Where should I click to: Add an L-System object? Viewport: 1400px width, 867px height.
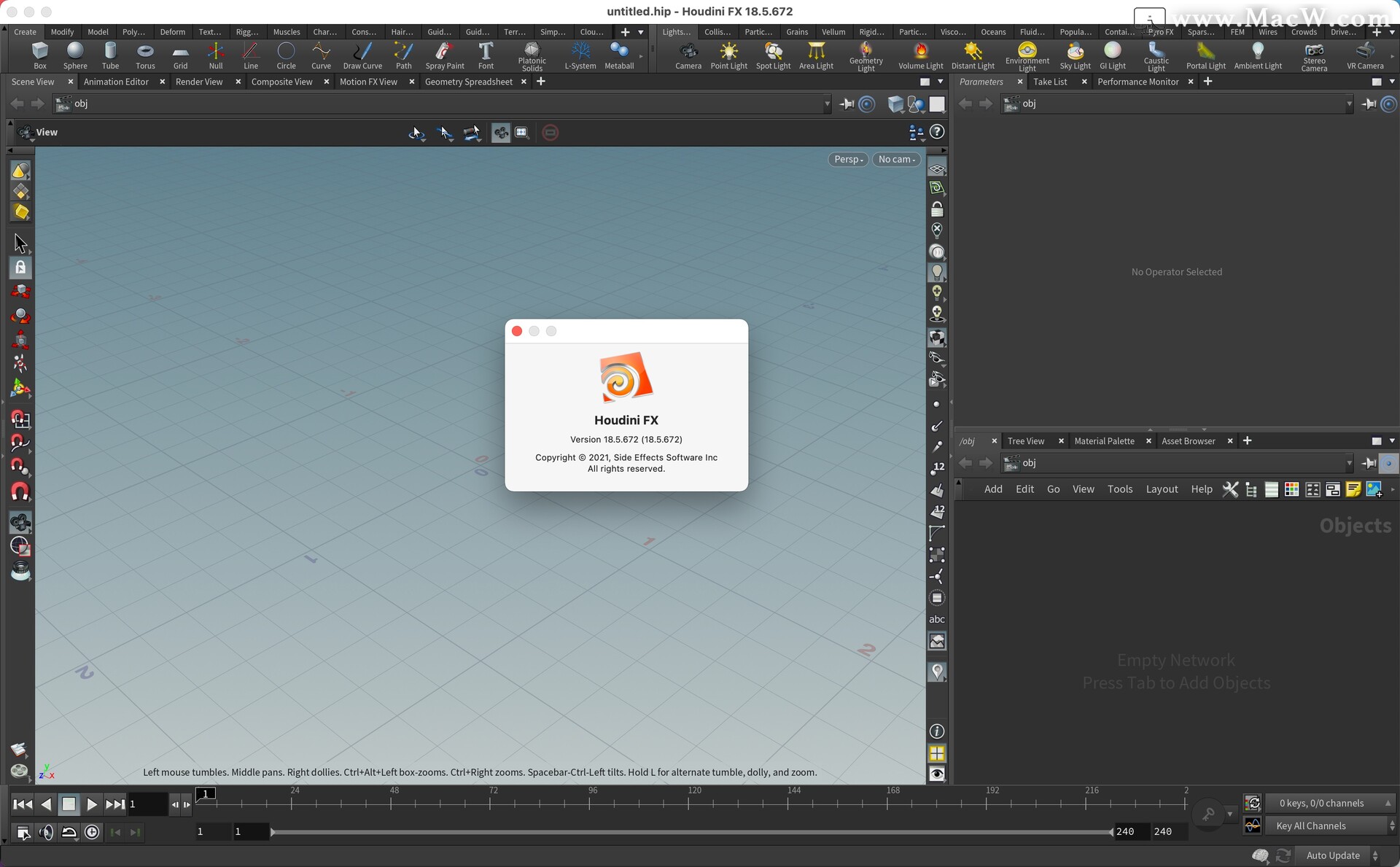[580, 55]
